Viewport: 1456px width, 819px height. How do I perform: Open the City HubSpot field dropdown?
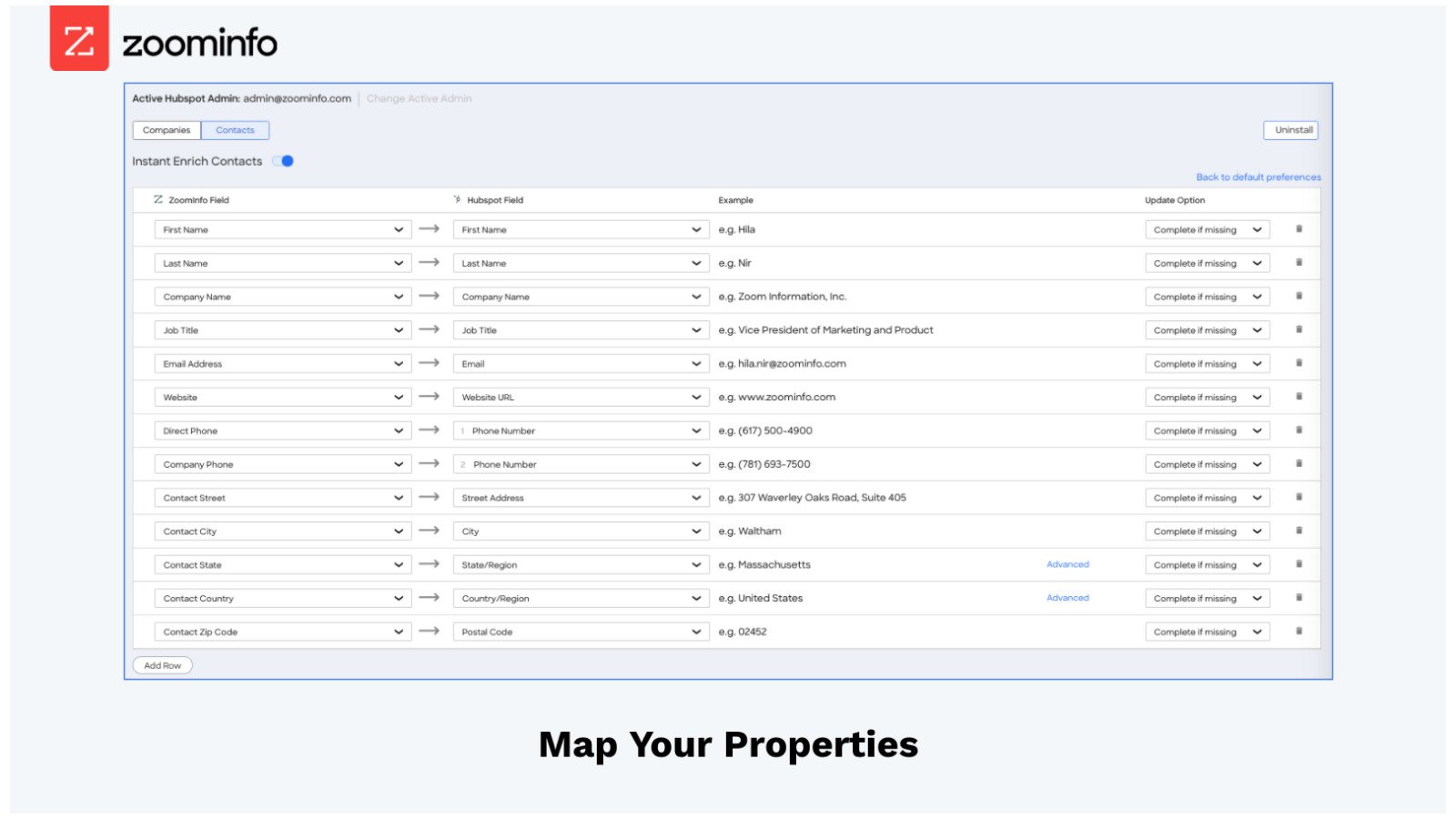pyautogui.click(x=581, y=531)
